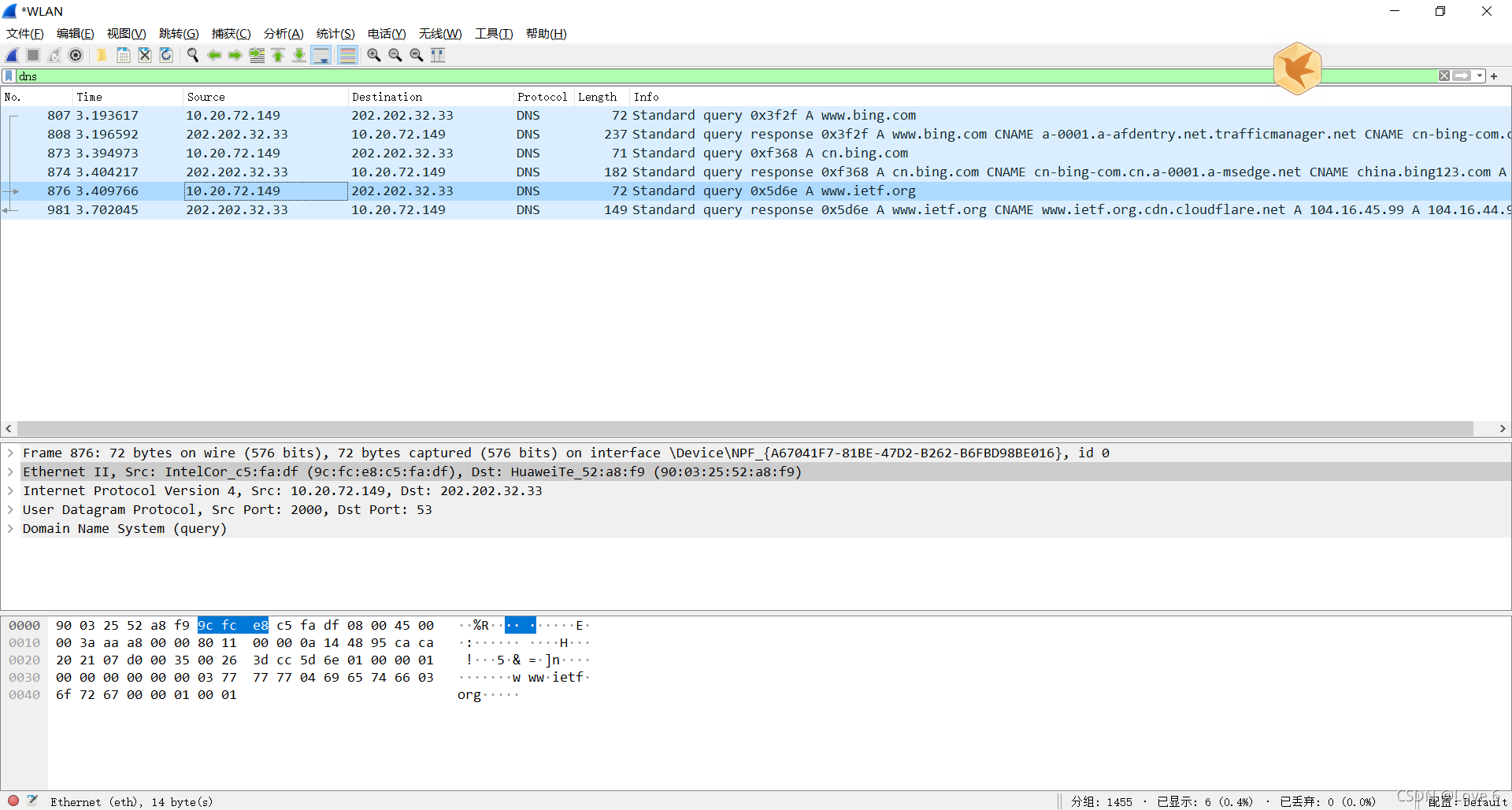Select packet 873 query cn.bing.com
Image resolution: width=1512 pixels, height=810 pixels.
[756, 153]
